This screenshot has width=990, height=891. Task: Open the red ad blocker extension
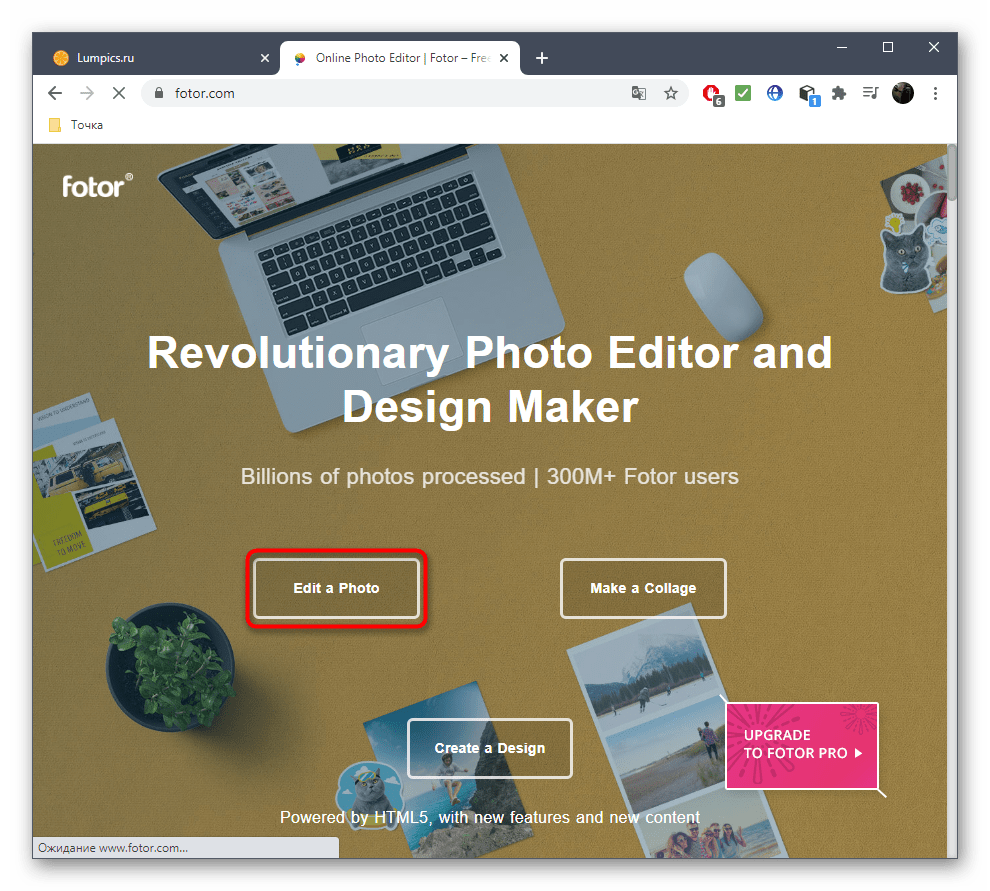tap(712, 93)
